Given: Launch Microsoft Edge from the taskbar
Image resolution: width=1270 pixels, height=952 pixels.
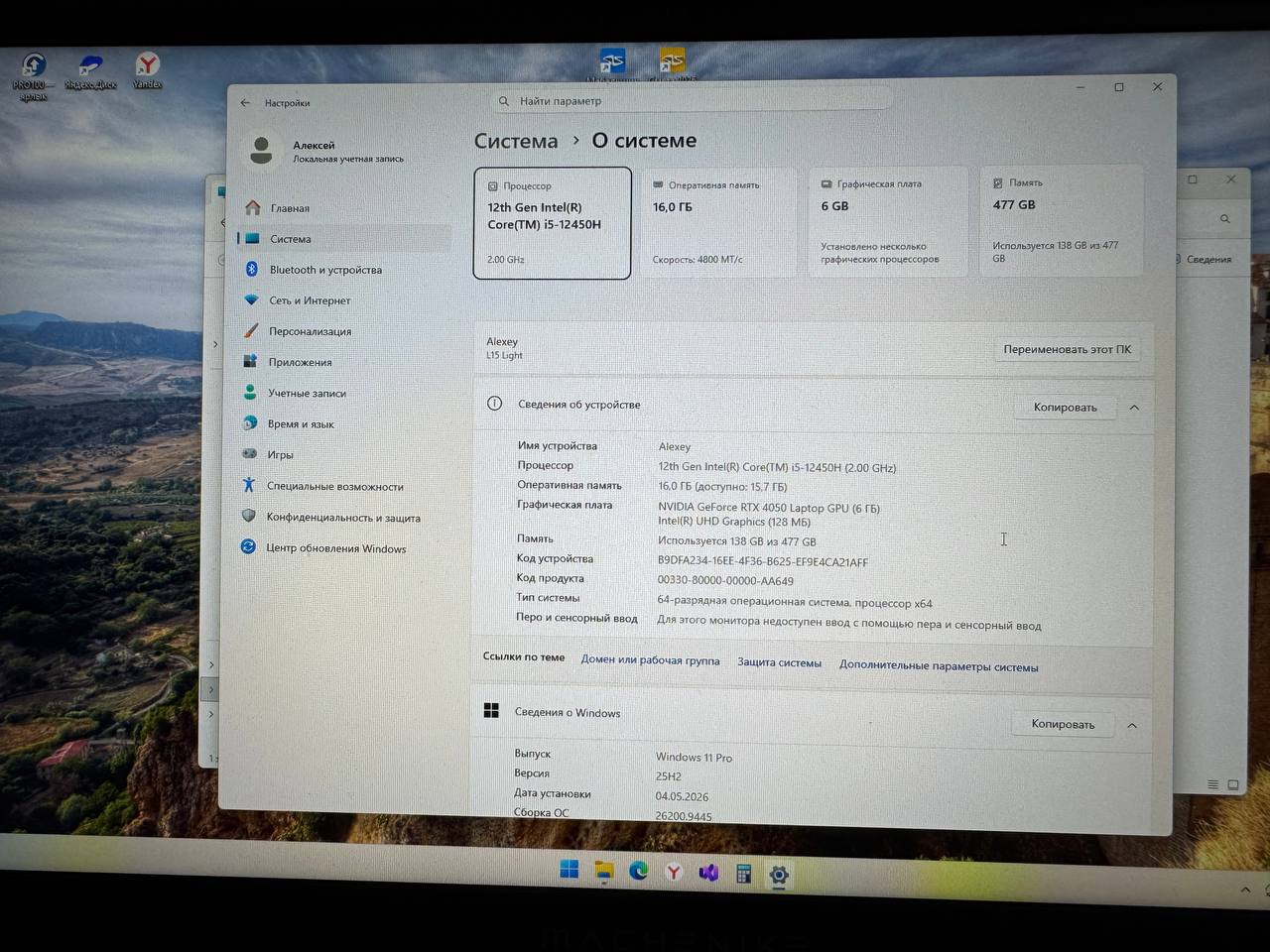Looking at the screenshot, I should click(639, 871).
